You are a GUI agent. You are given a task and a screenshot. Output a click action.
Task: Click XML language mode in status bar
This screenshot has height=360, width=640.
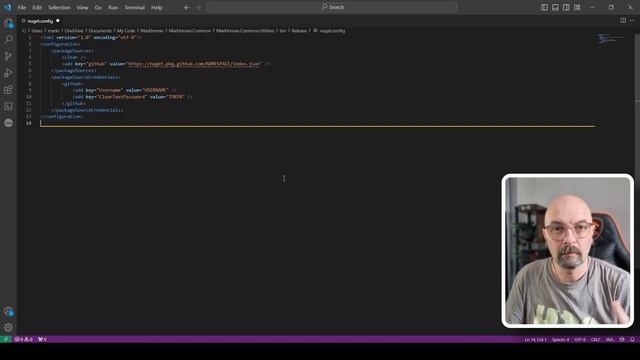[609, 339]
